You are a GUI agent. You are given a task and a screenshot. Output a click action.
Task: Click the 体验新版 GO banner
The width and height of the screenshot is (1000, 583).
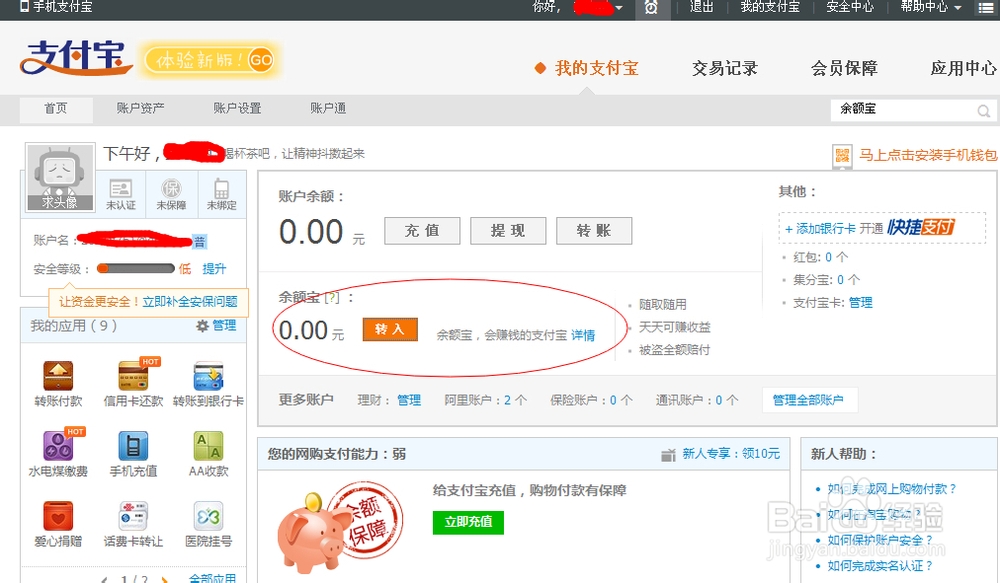point(209,61)
